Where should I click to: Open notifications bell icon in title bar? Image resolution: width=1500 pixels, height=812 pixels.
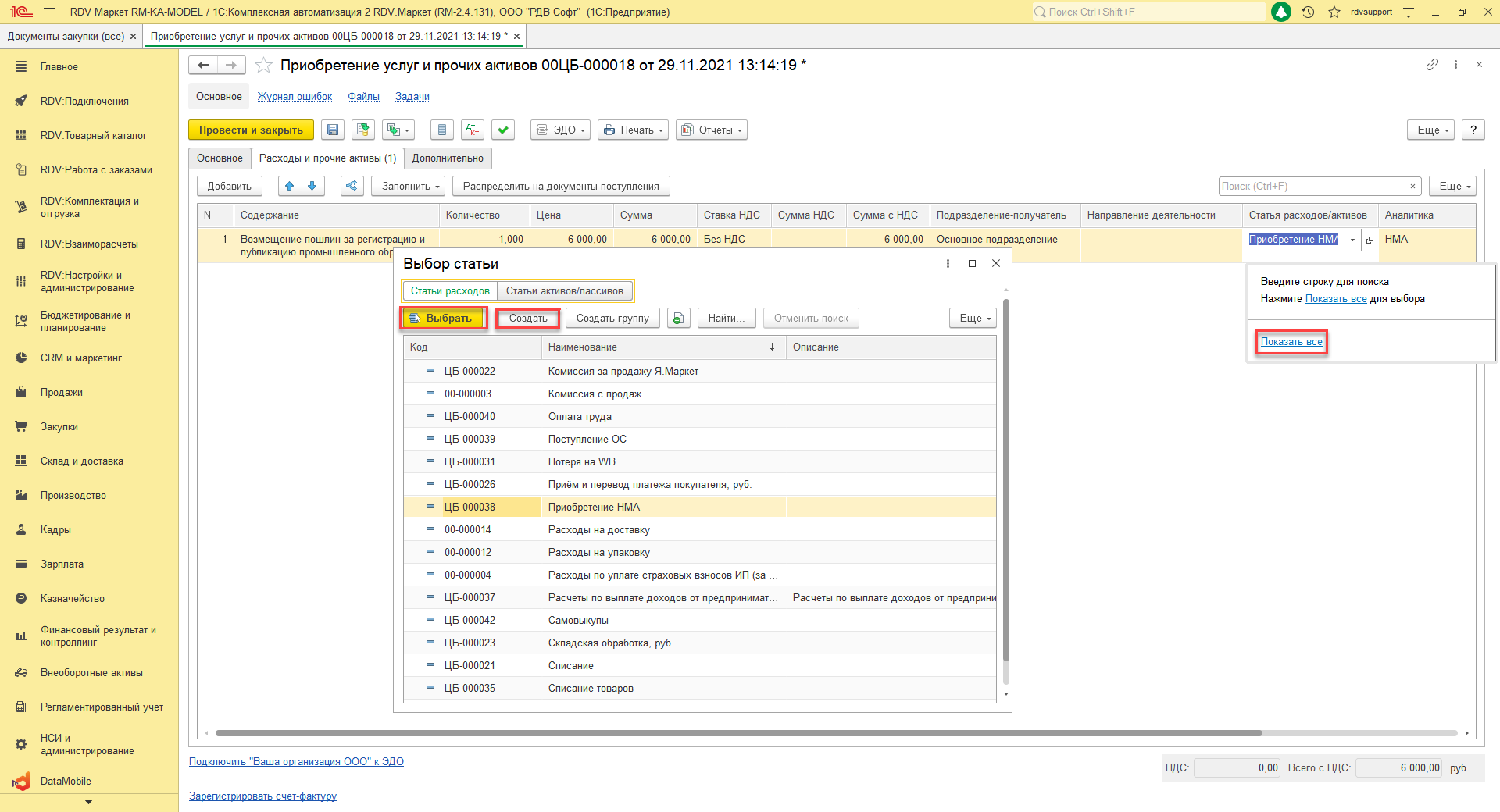(1281, 12)
